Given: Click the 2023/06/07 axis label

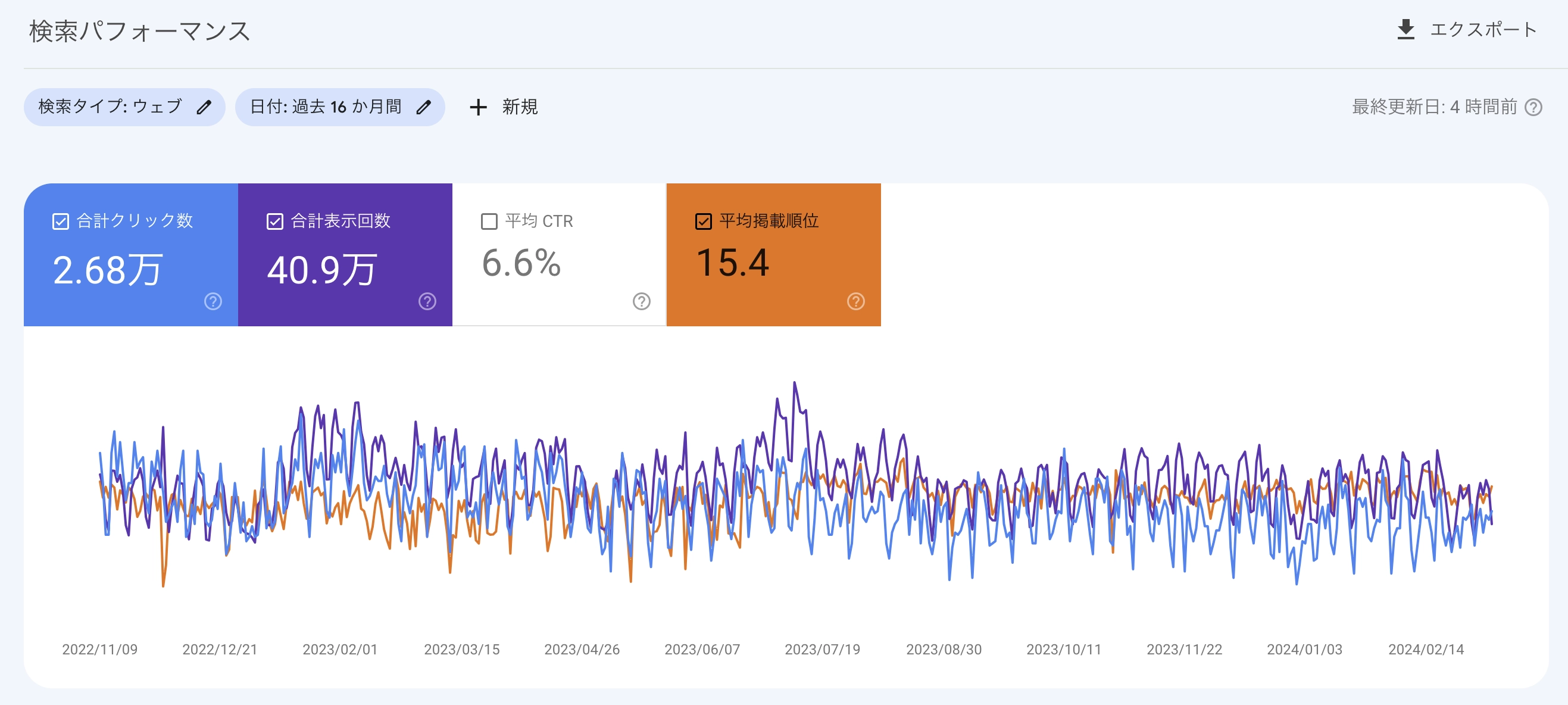Looking at the screenshot, I should click(702, 650).
